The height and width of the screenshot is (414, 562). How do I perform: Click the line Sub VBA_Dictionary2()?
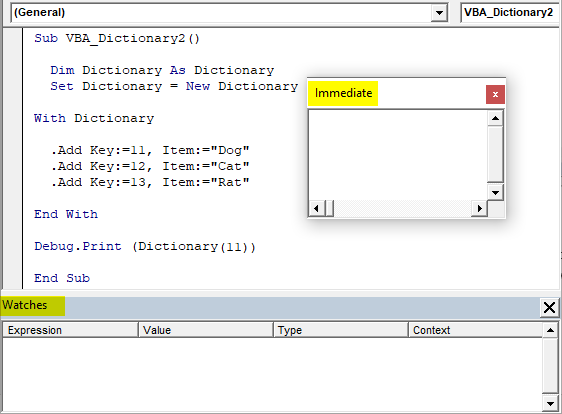click(x=117, y=38)
